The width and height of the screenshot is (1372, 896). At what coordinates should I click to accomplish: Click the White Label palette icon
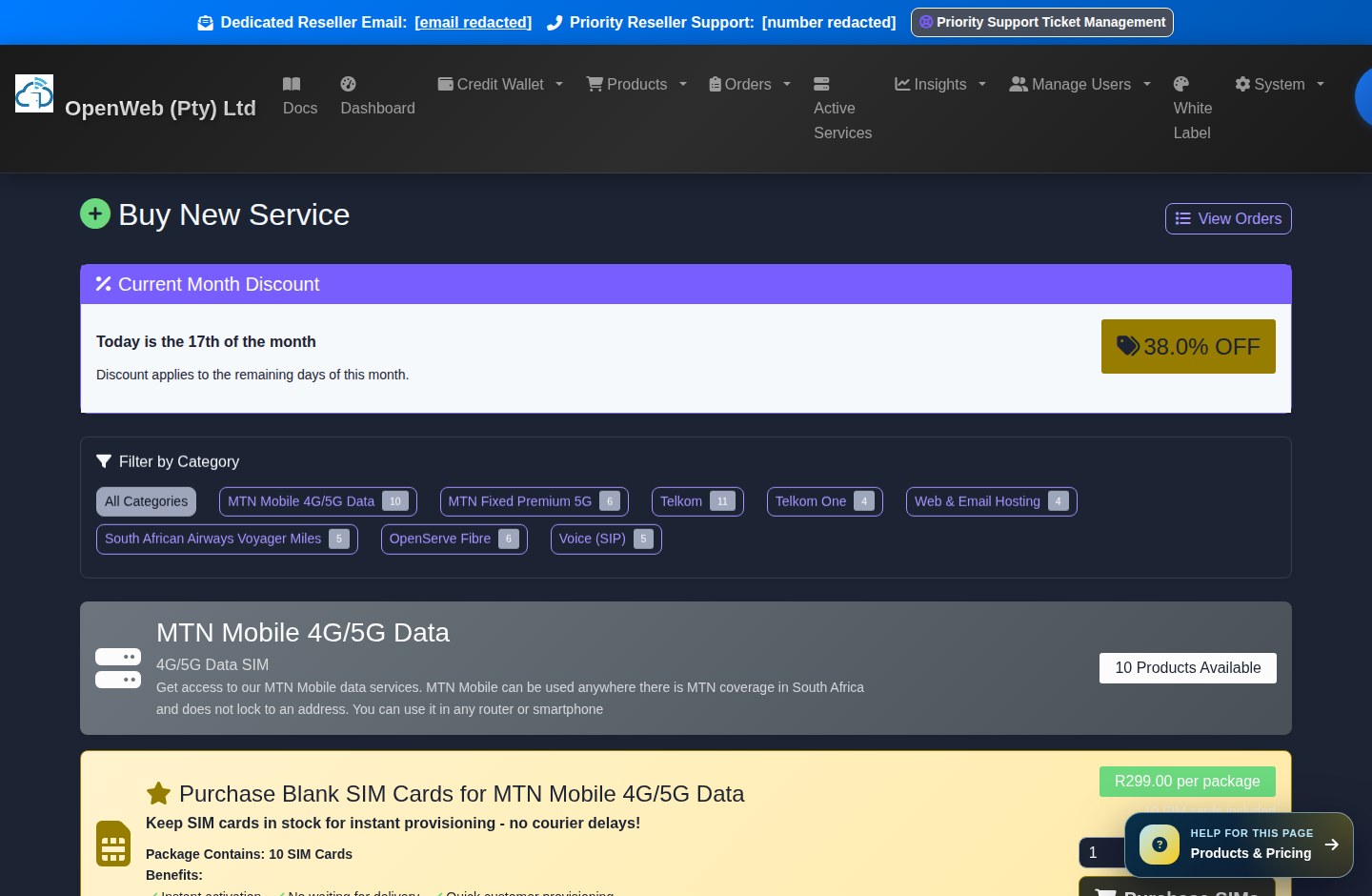point(1181,84)
